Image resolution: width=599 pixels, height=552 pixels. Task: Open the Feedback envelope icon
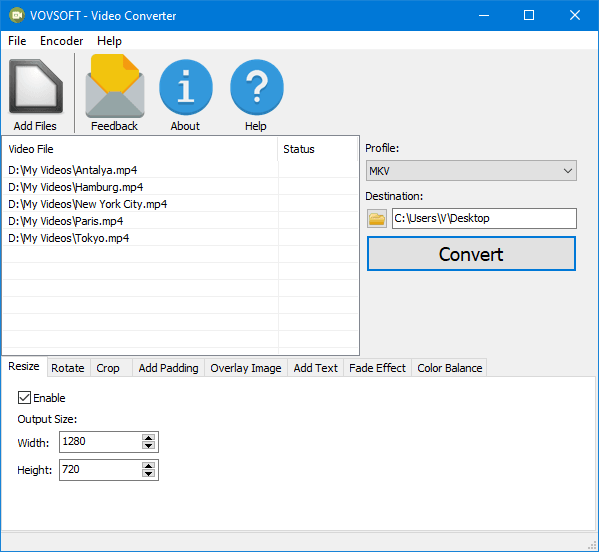point(115,86)
